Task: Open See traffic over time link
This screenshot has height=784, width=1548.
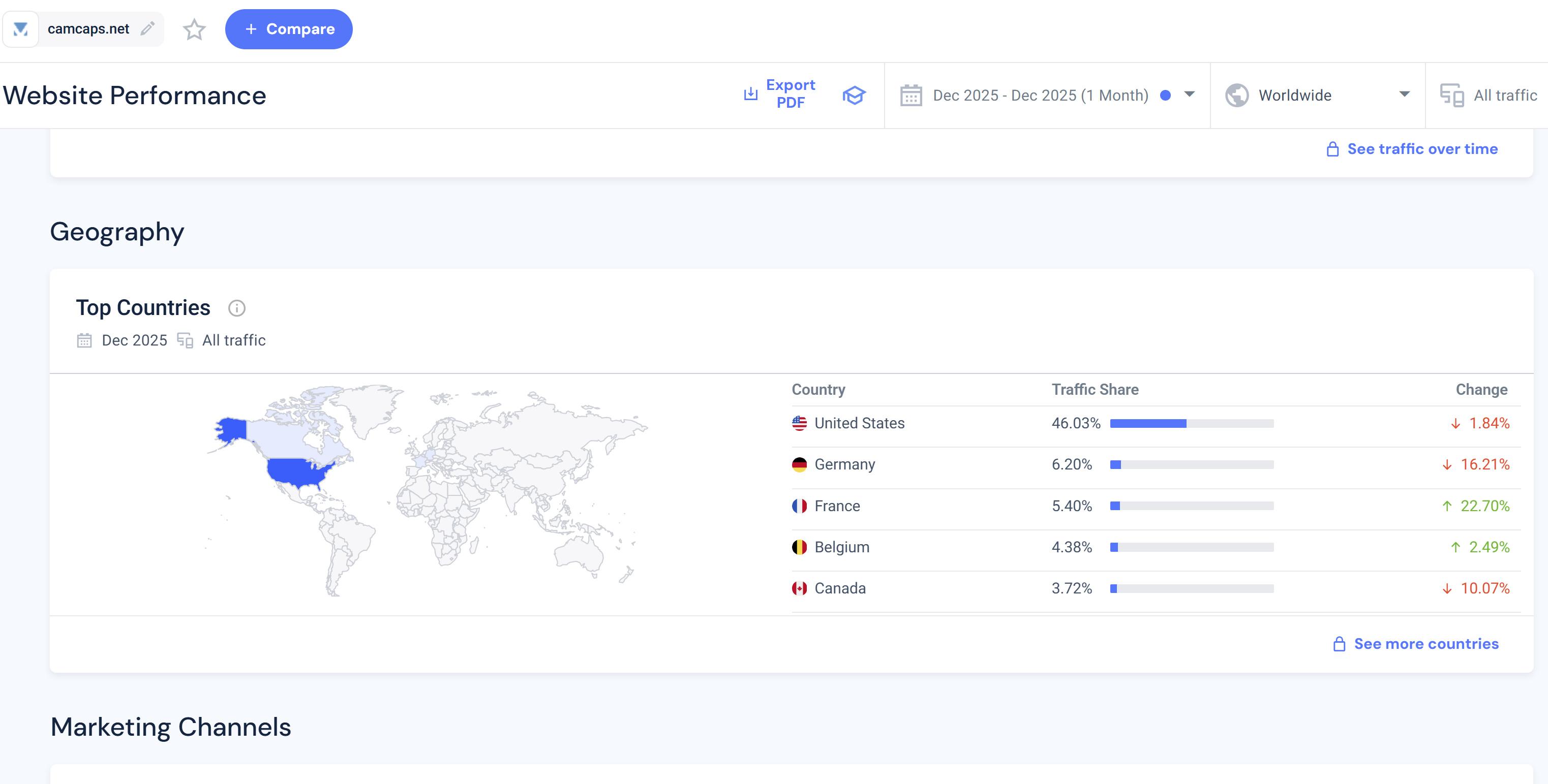Action: pyautogui.click(x=1422, y=149)
